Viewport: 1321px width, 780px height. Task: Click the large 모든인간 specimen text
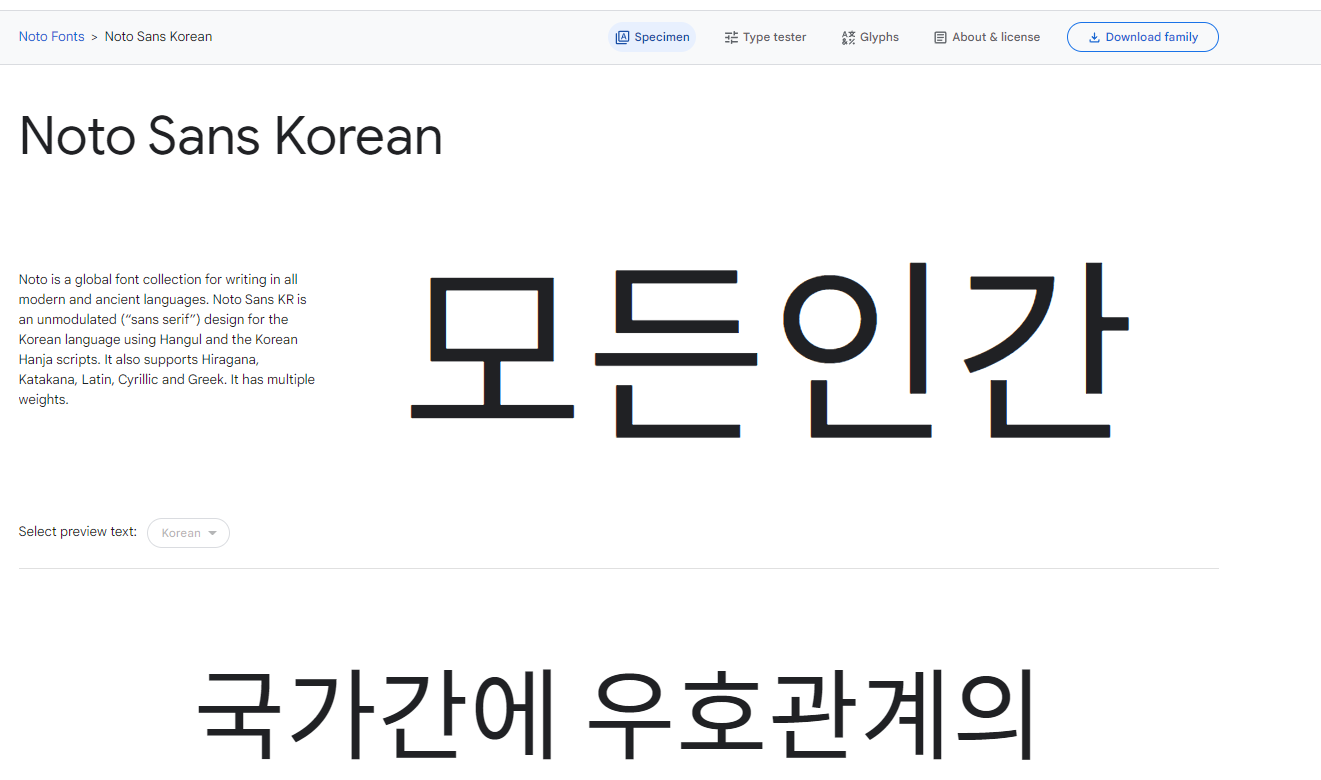770,350
